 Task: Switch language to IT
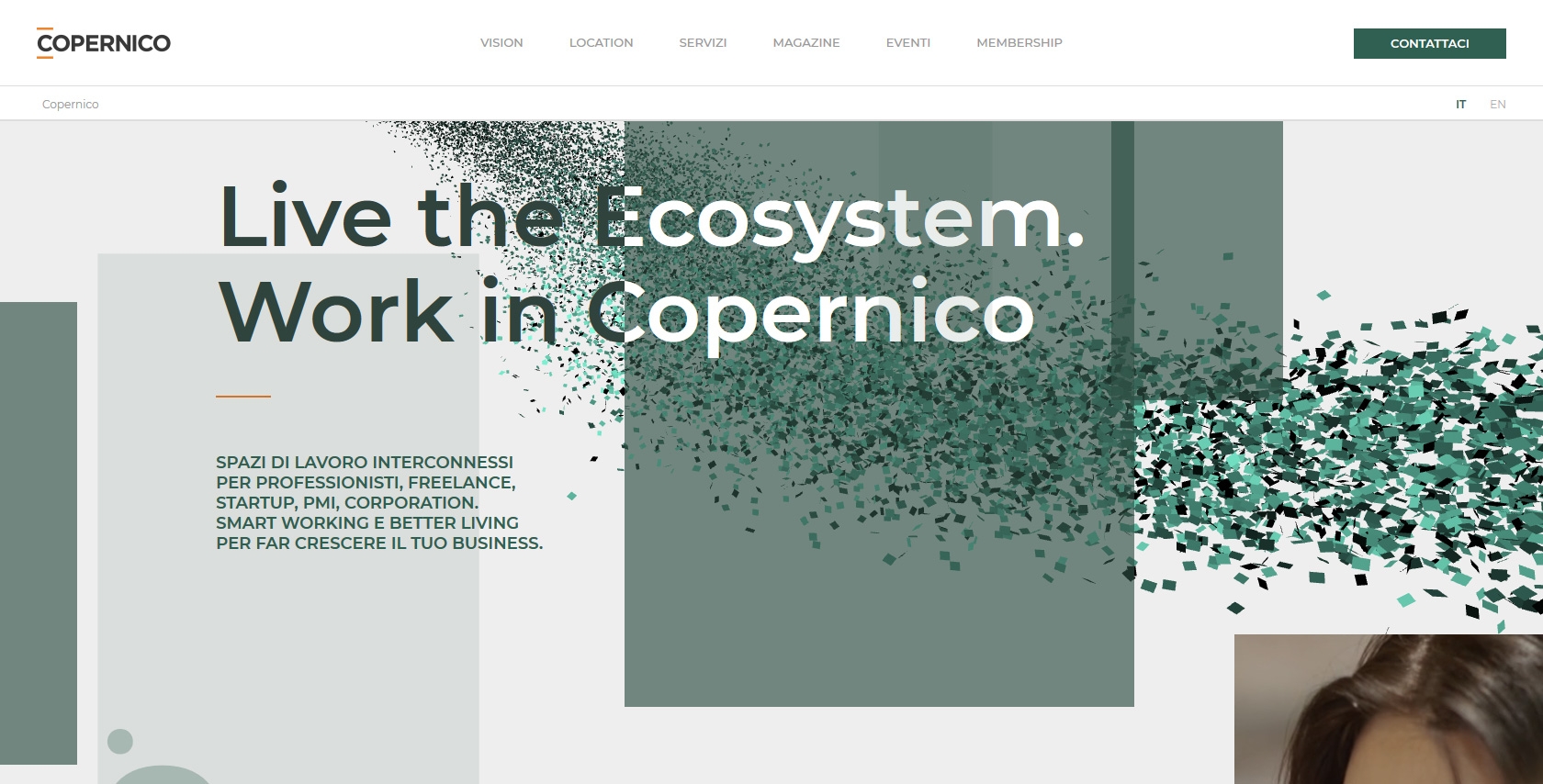point(1460,104)
